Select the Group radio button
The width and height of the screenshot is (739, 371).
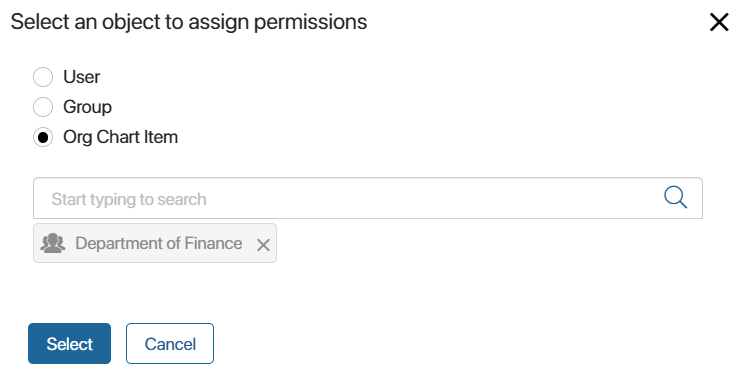coord(43,107)
